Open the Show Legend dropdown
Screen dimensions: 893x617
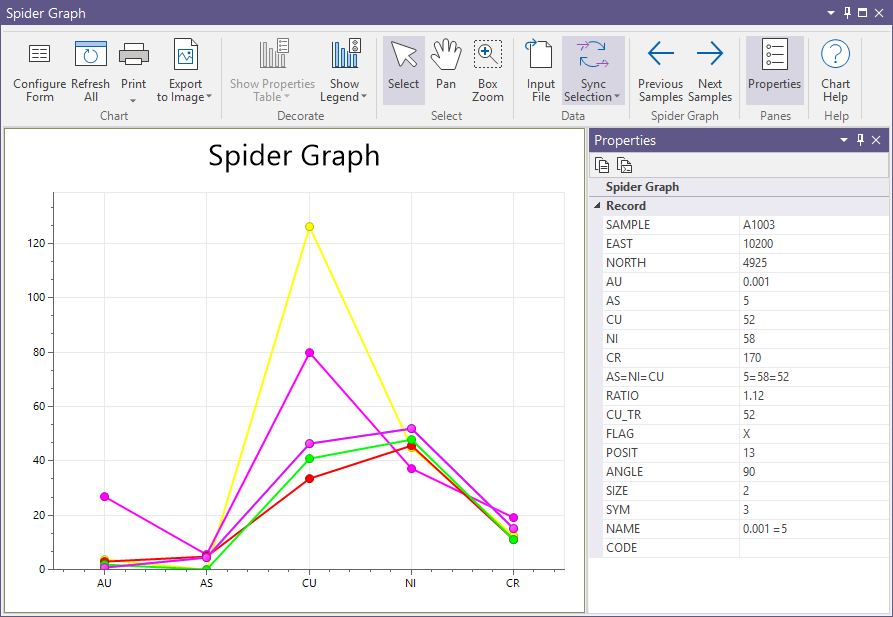coord(364,97)
